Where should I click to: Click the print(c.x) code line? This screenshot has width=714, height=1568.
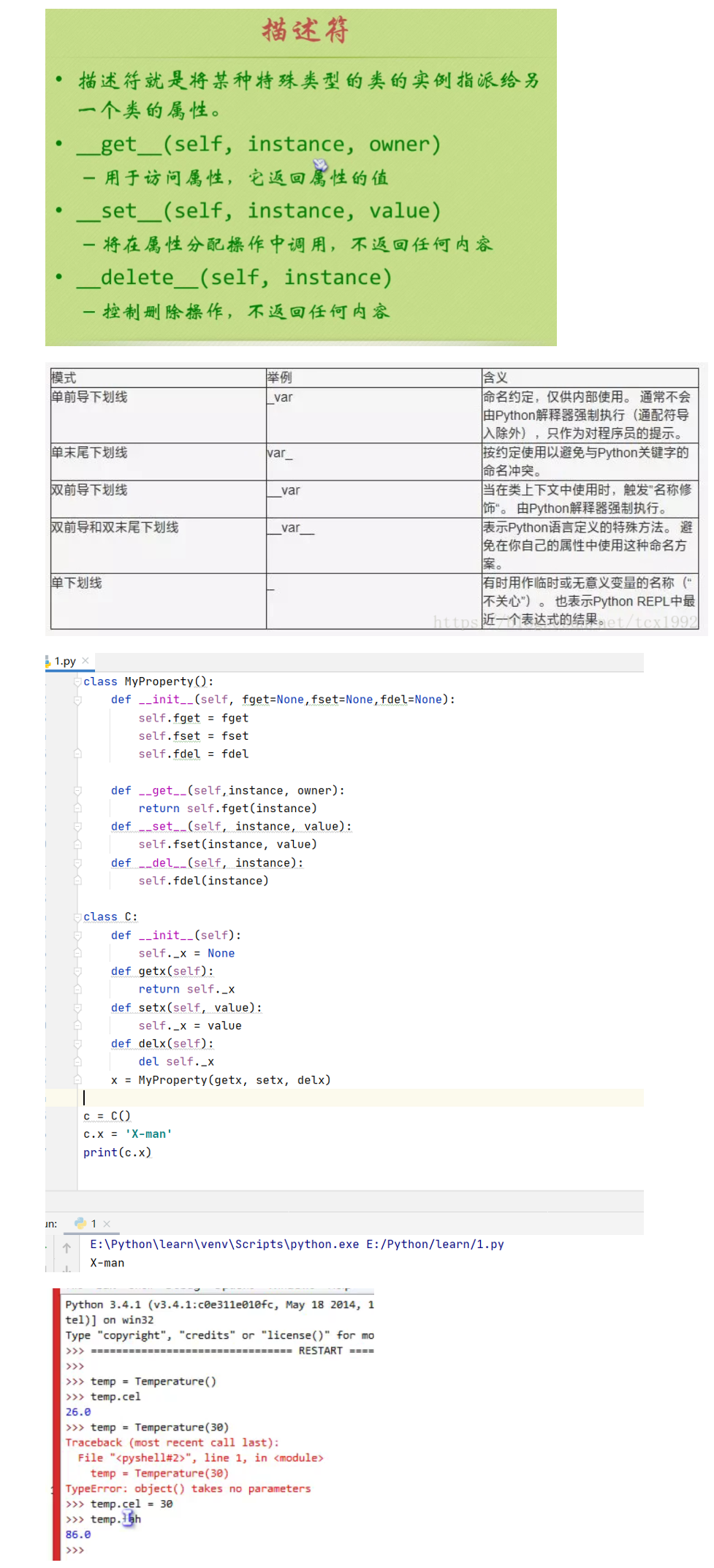pyautogui.click(x=117, y=1152)
